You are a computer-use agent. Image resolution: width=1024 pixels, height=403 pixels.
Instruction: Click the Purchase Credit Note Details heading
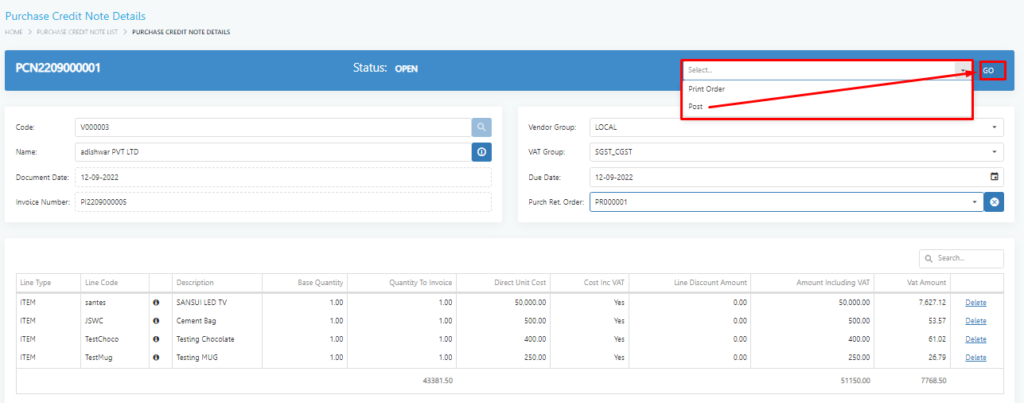click(75, 16)
